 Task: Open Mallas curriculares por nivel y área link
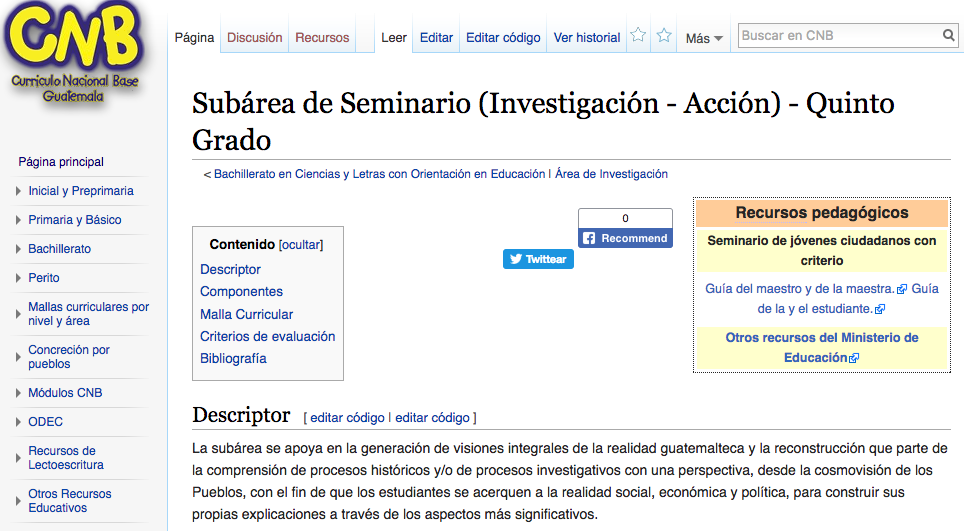click(x=89, y=313)
